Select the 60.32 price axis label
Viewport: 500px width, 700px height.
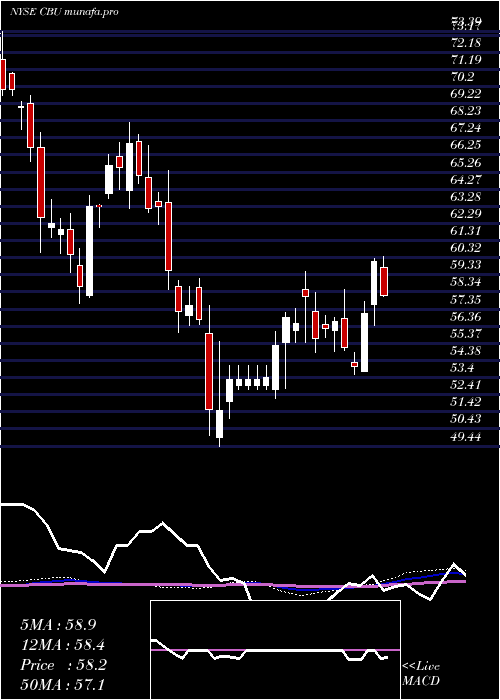(x=466, y=248)
